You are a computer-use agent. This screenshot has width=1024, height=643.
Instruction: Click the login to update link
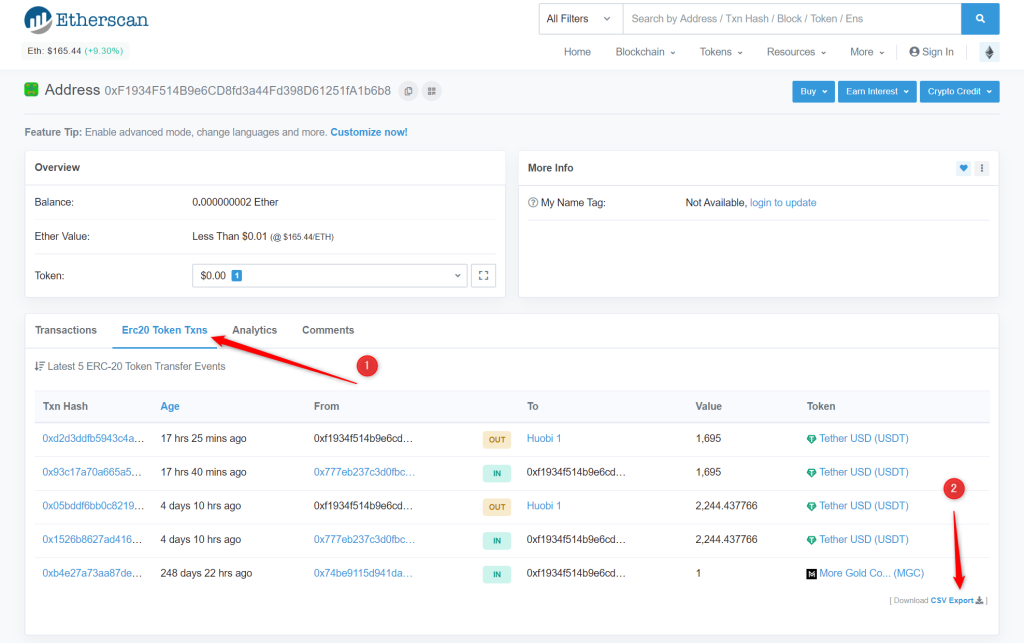click(783, 203)
